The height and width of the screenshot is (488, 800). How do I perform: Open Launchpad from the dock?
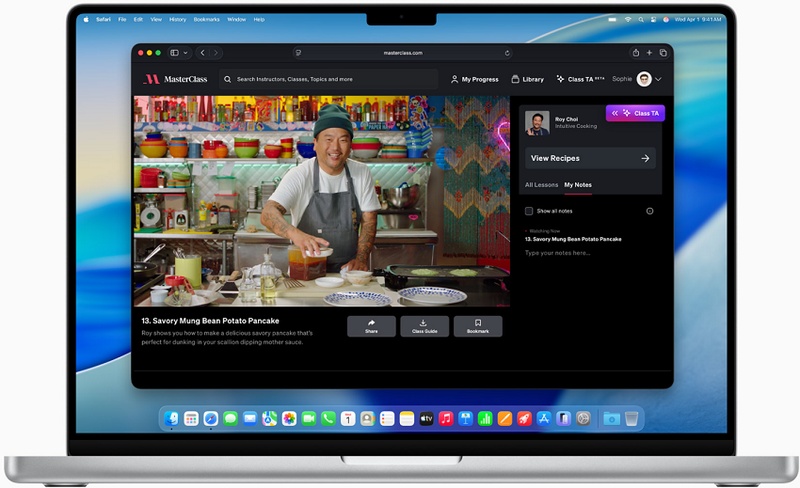[191, 419]
